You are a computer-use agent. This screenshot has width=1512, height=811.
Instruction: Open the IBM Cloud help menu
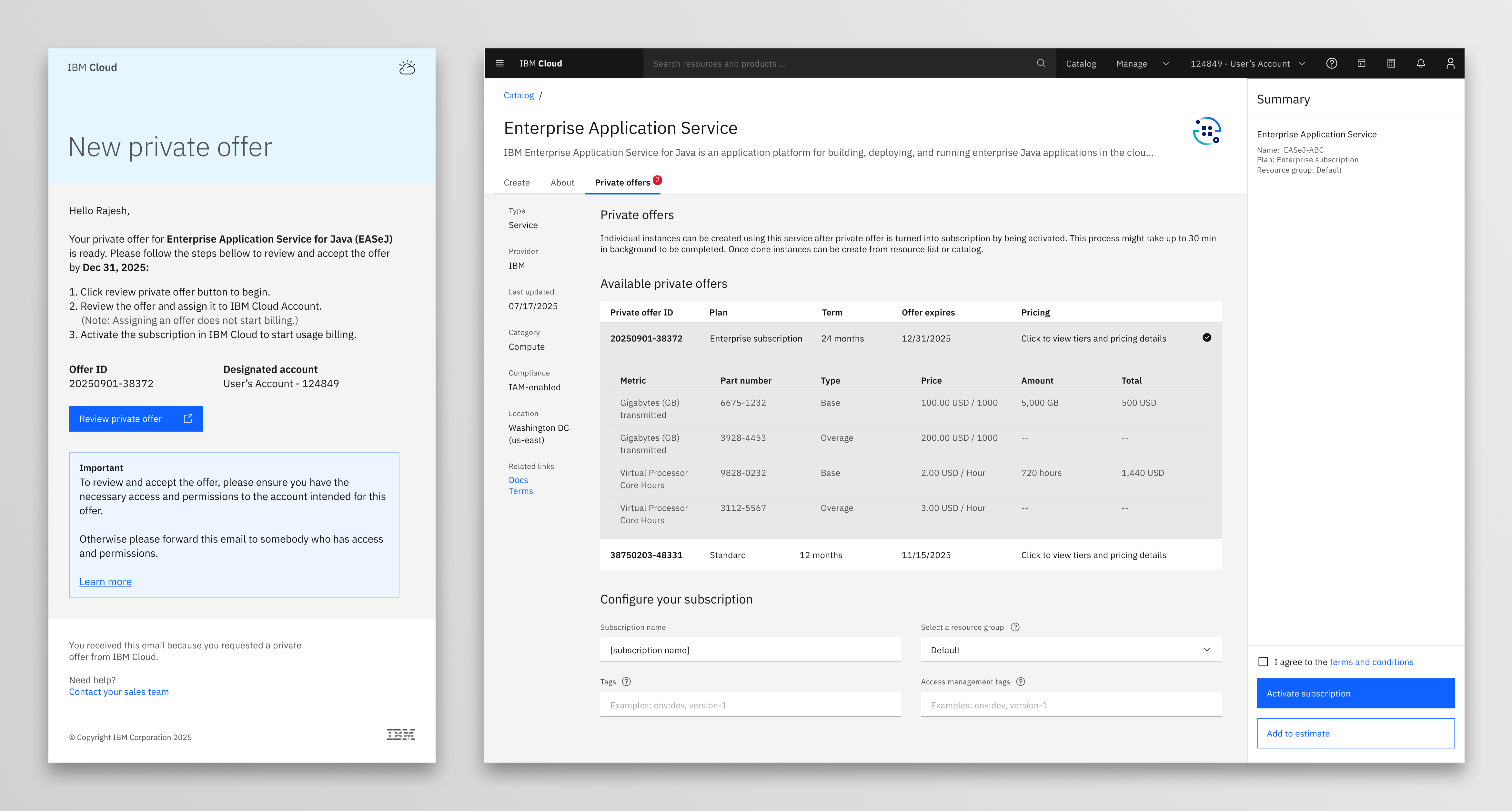(1331, 63)
